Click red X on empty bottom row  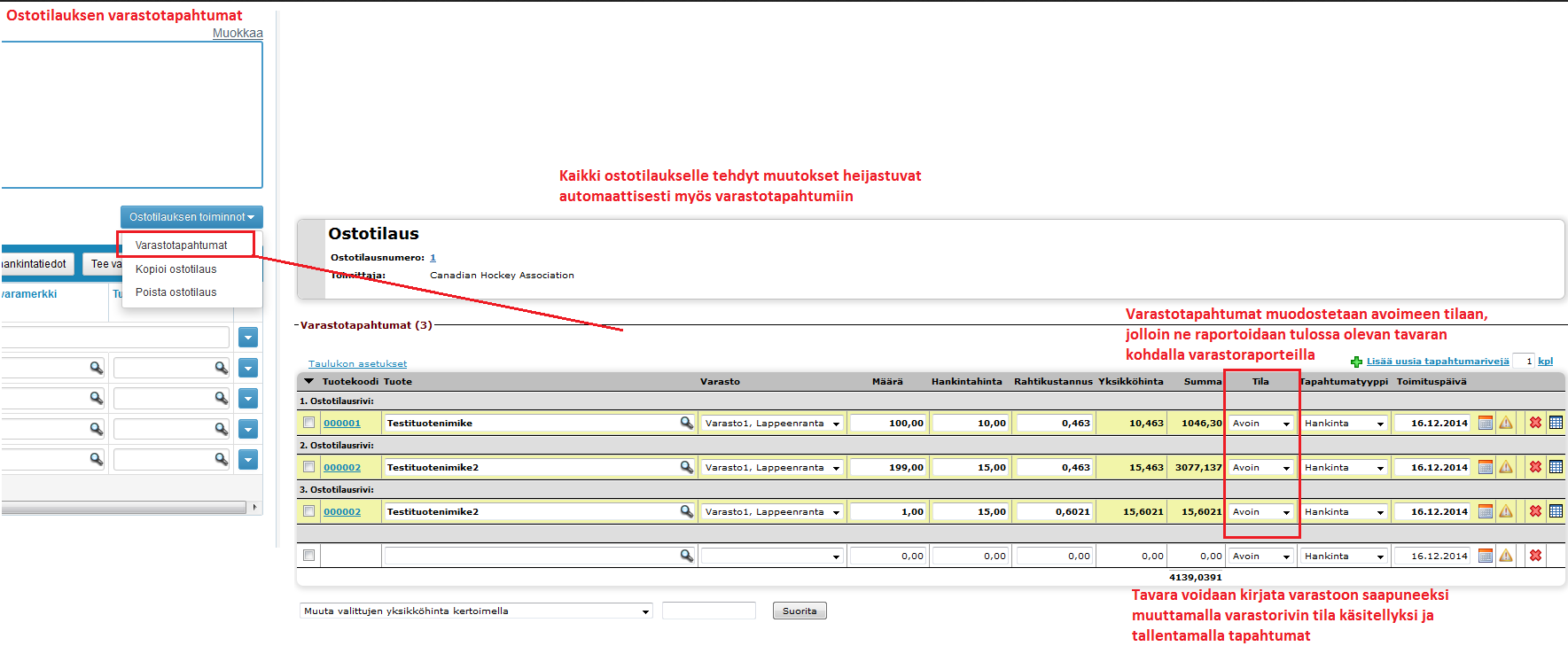pyautogui.click(x=1535, y=556)
